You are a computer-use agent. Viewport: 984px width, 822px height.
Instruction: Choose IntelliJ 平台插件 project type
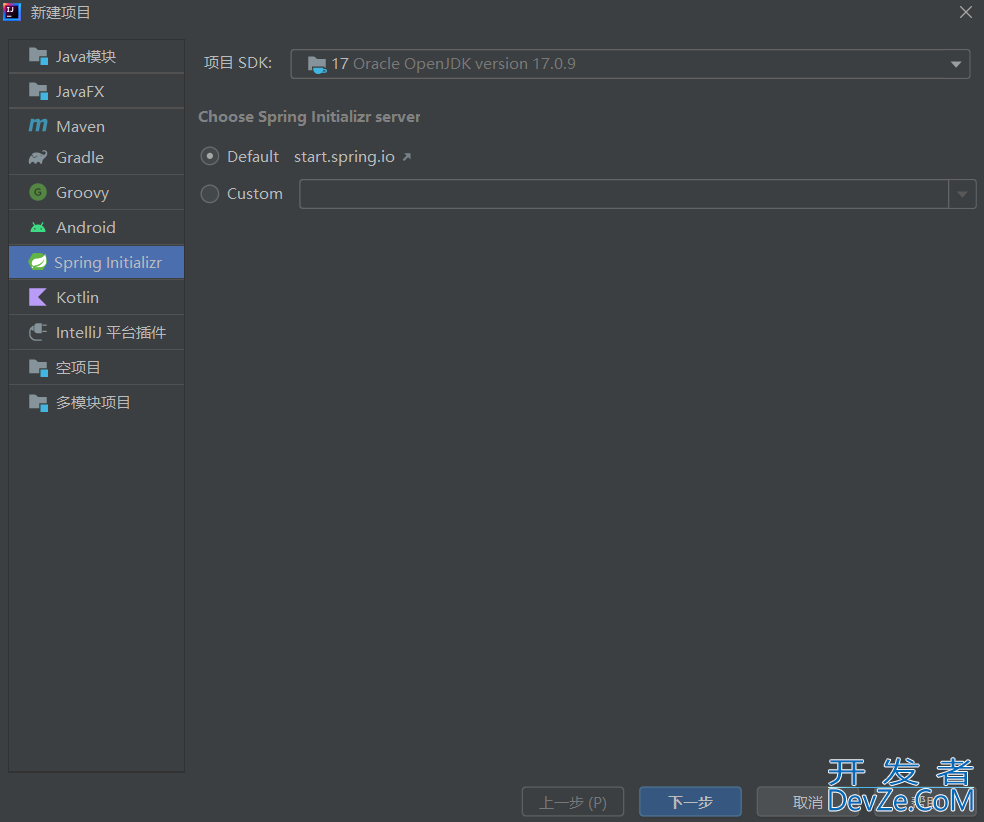click(x=97, y=333)
